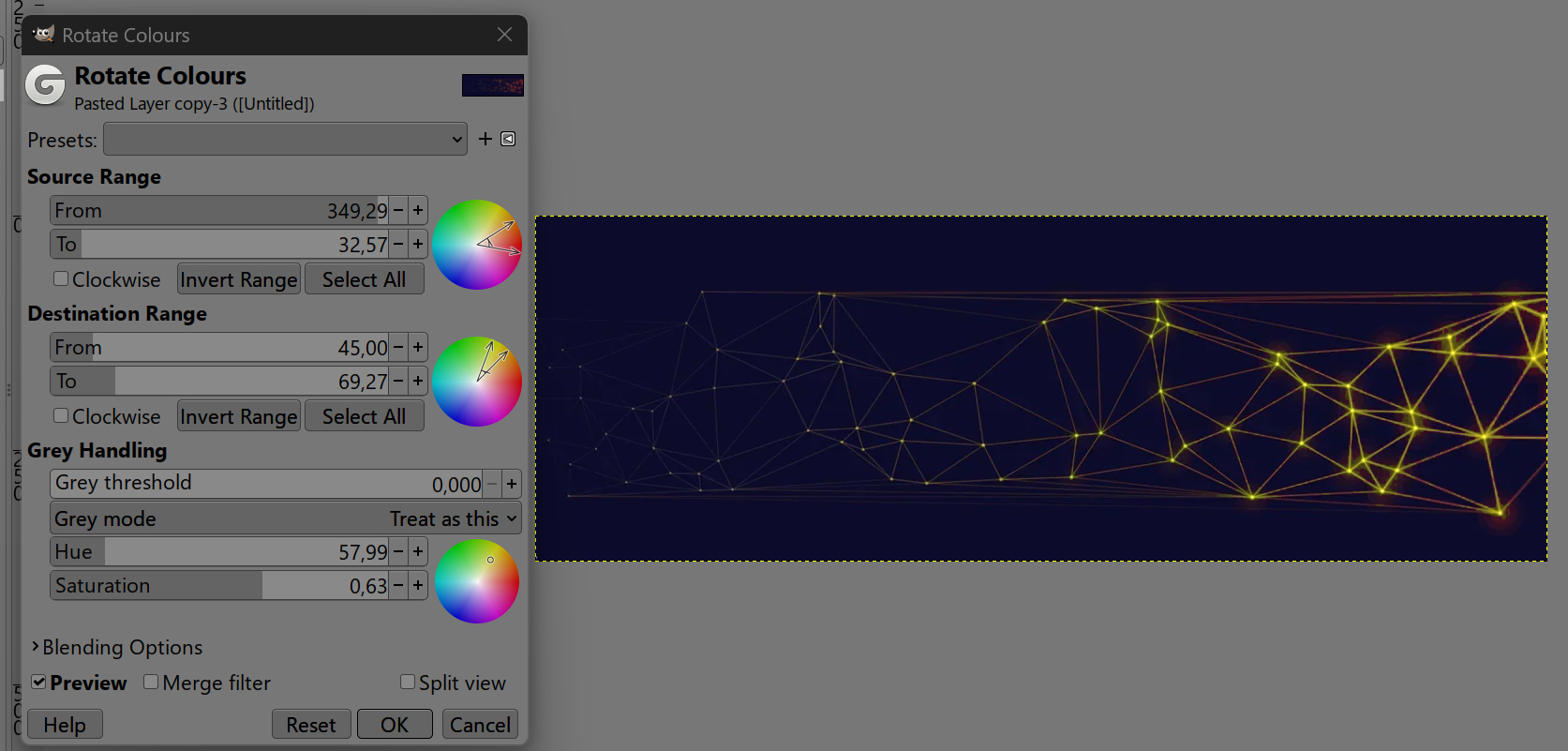This screenshot has height=751, width=1568.
Task: Open the presets management menu icon
Action: point(508,139)
